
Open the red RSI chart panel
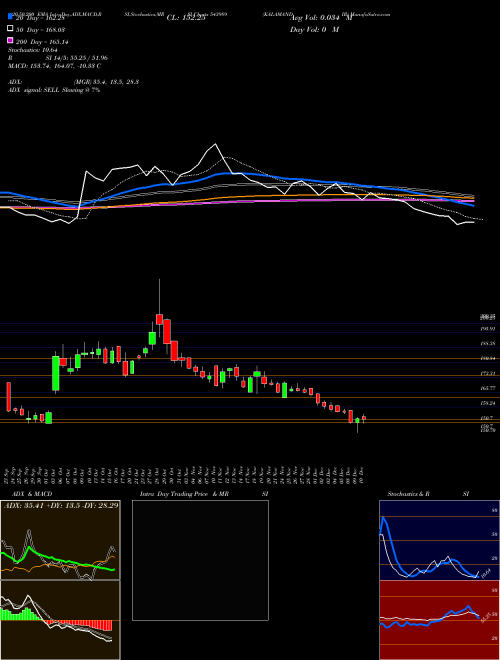coord(439,620)
